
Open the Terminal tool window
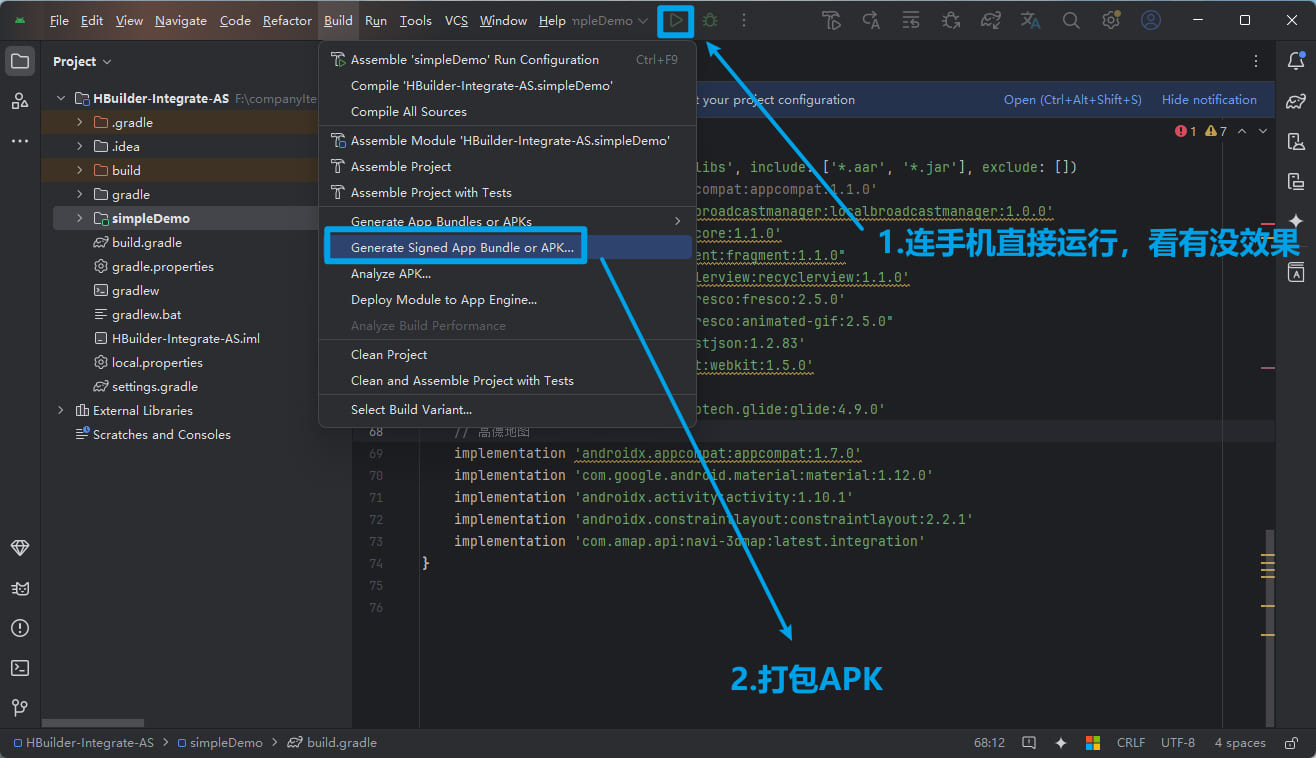point(20,668)
